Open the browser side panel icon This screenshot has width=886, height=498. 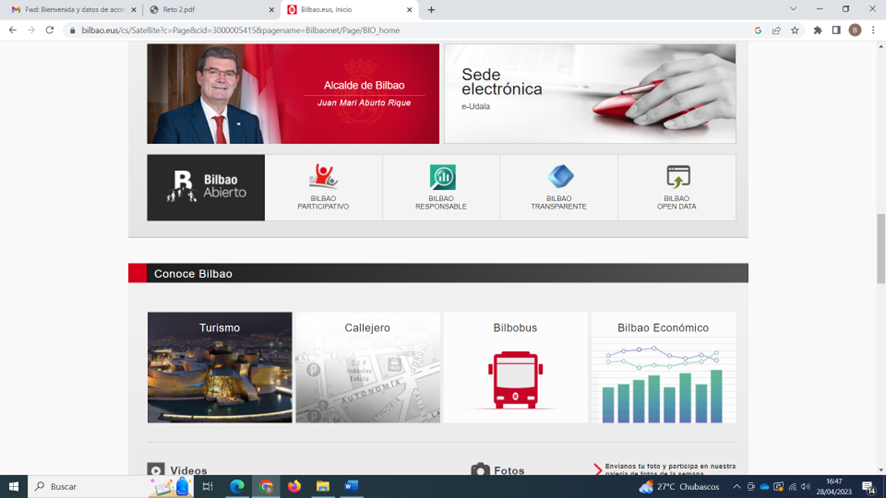tap(836, 31)
